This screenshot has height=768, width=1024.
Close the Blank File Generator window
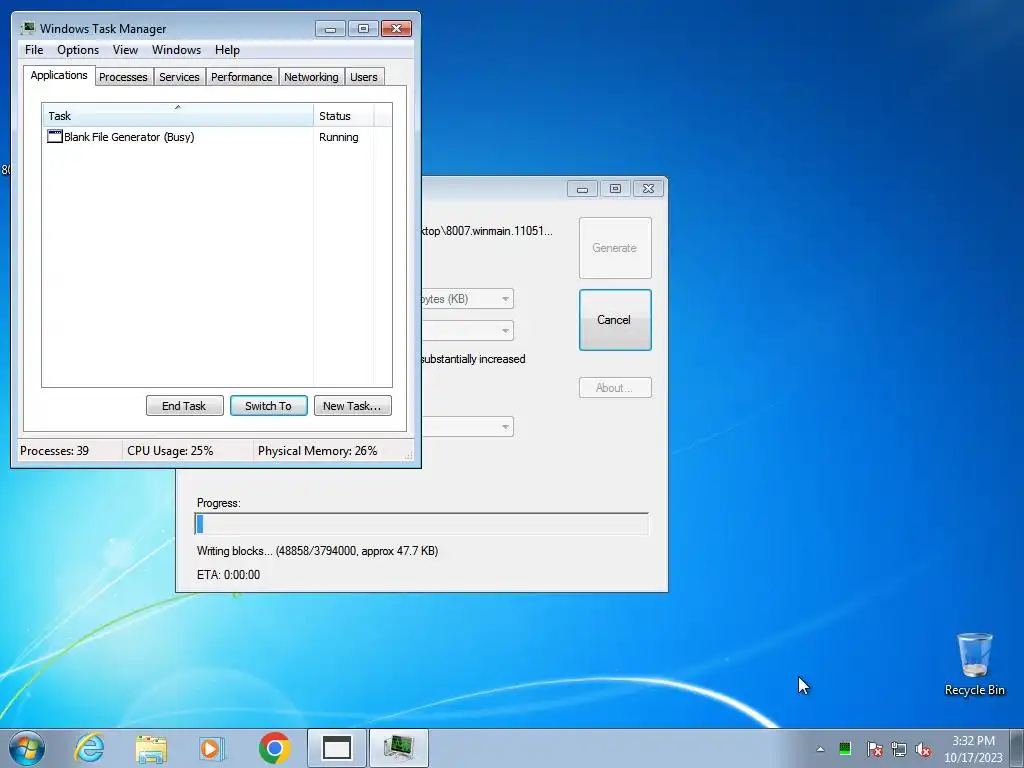[x=648, y=189]
